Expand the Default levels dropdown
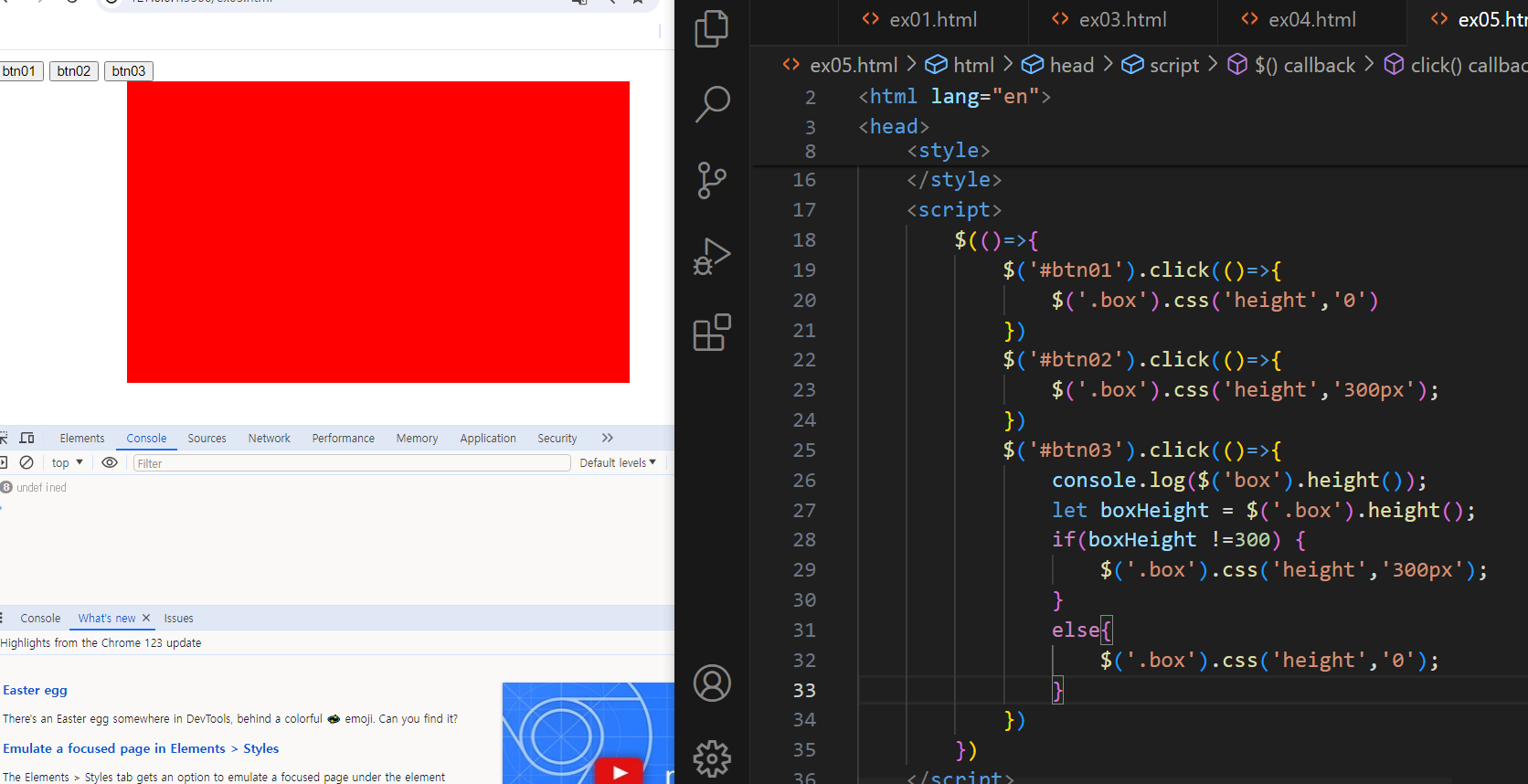The image size is (1528, 784). coord(618,462)
